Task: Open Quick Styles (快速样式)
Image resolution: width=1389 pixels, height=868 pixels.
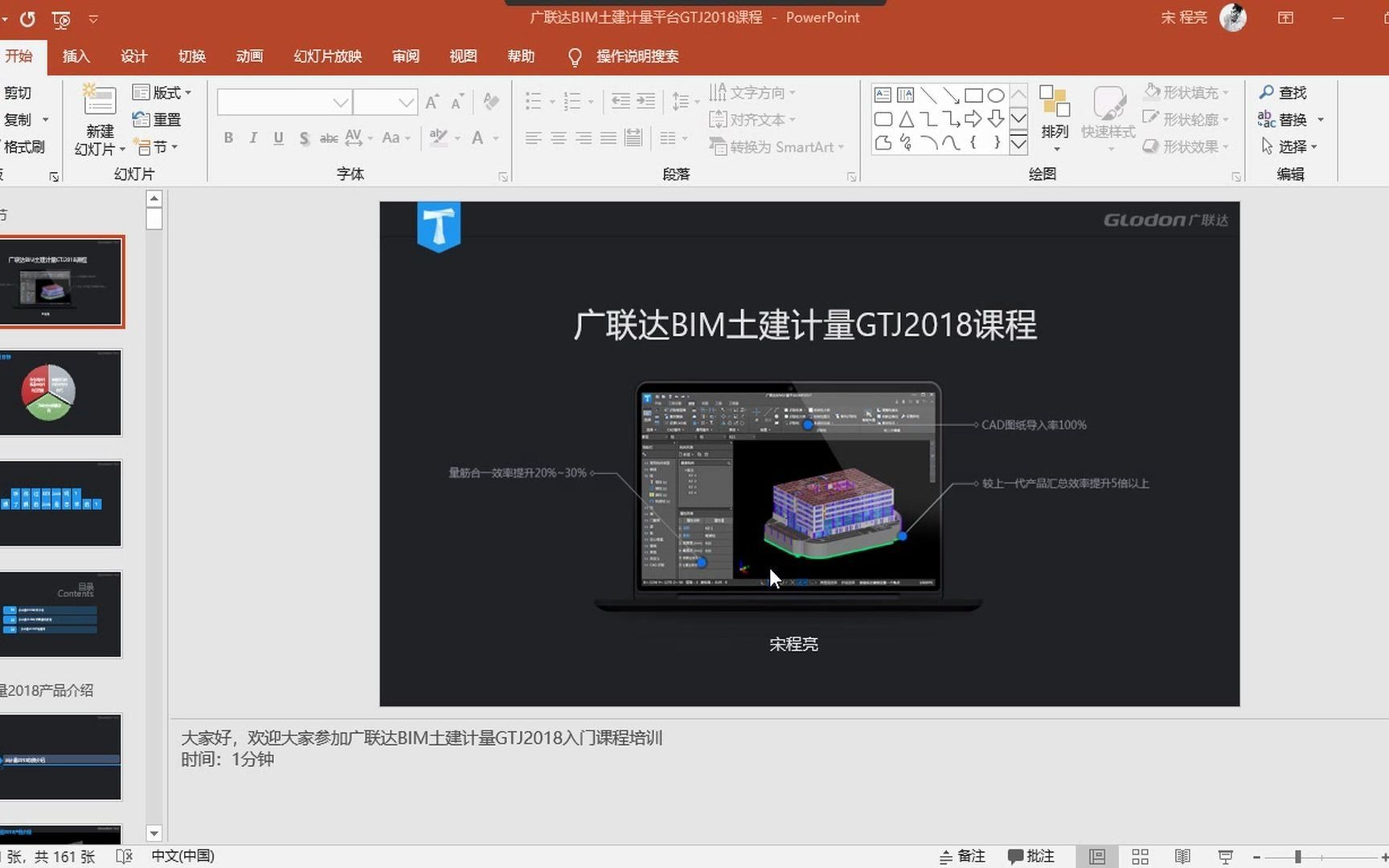Action: pos(1108,117)
